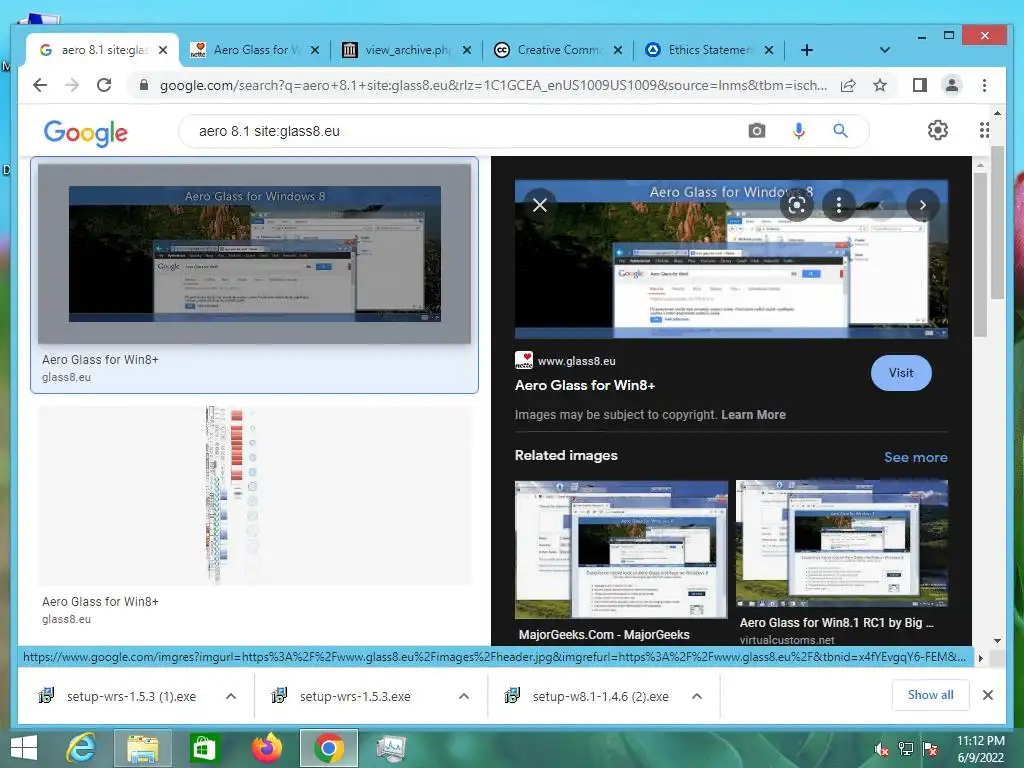Open Chrome three-dot menu
The width and height of the screenshot is (1024, 768).
click(984, 86)
